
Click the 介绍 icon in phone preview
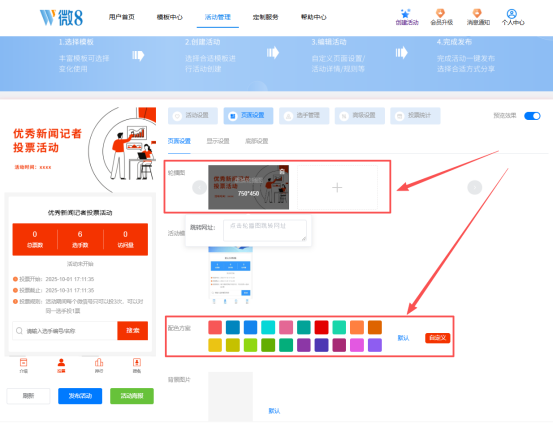pos(24,362)
